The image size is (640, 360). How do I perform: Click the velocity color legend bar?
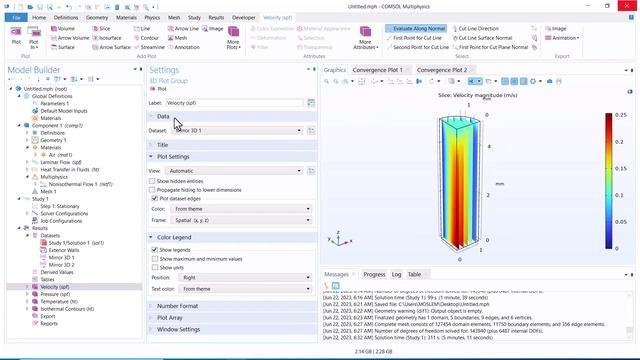click(x=608, y=181)
